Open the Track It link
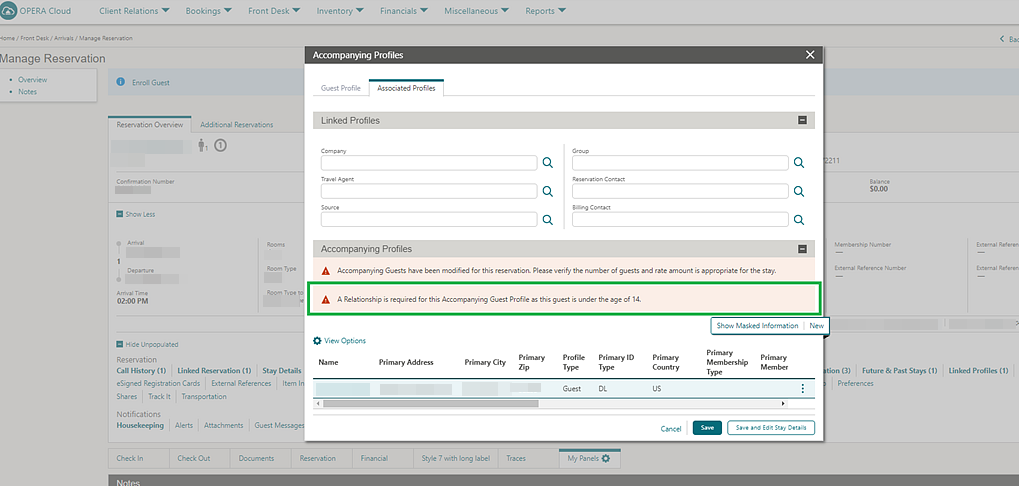The image size is (1019, 486). point(159,396)
